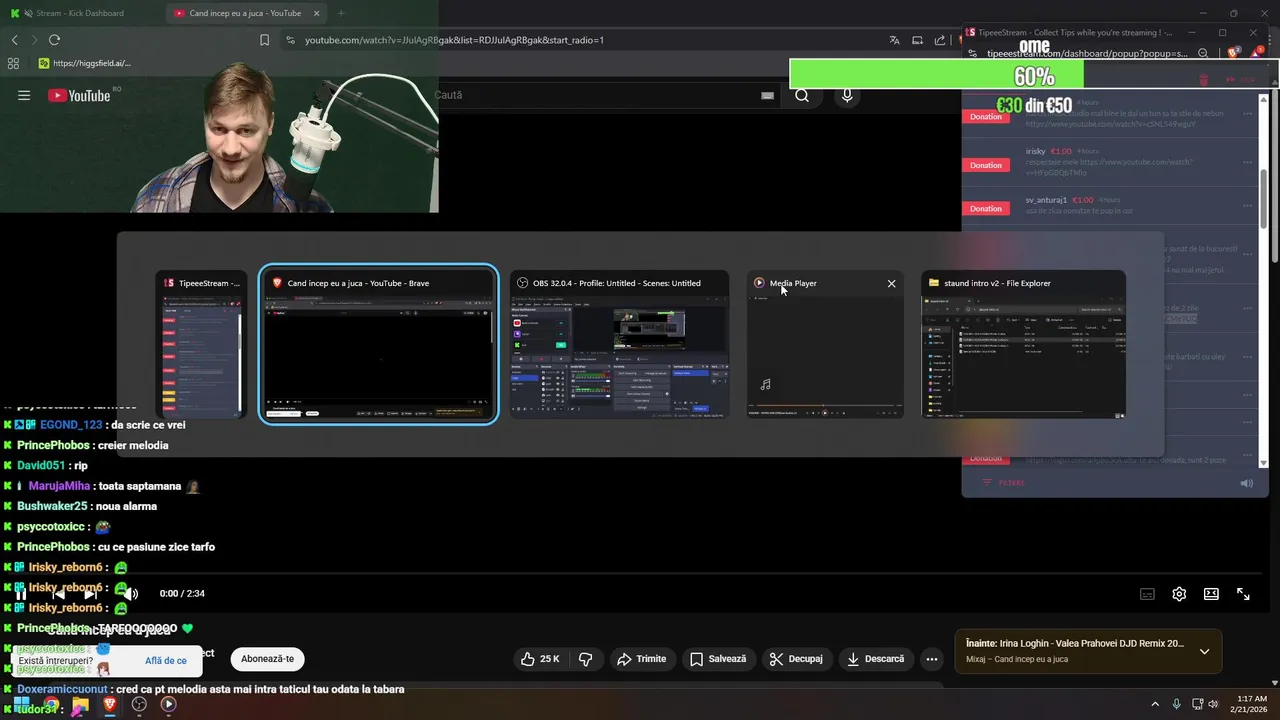Viewport: 1280px width, 720px height.
Task: Toggle TipeeeStream sound speaker icon
Action: [x=1246, y=483]
